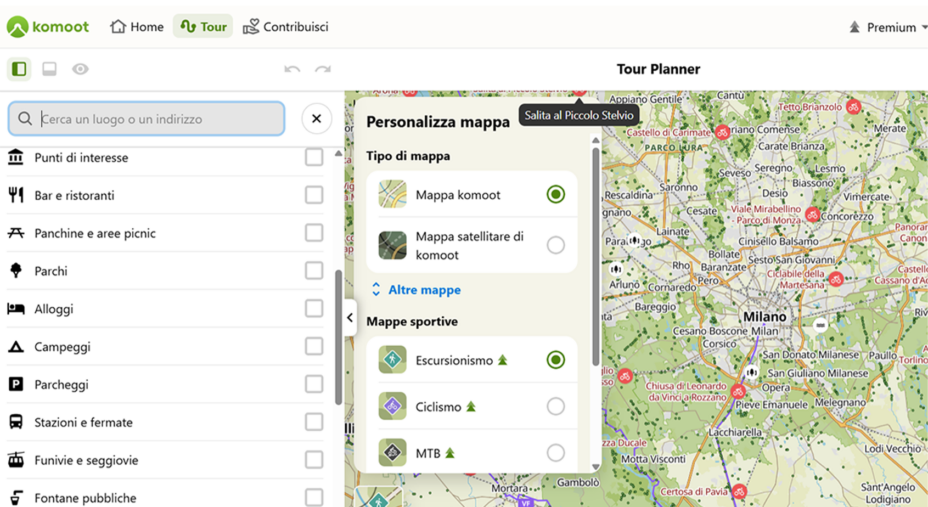Click the picnic table icon

tap(16, 233)
